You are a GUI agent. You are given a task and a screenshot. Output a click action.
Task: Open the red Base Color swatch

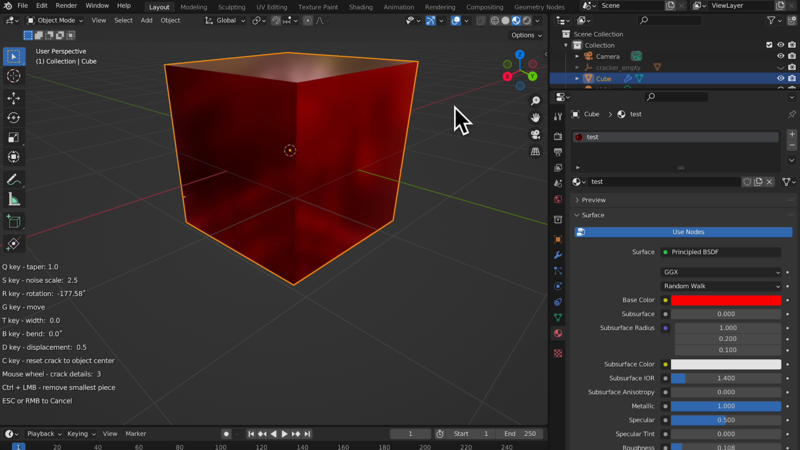point(726,301)
